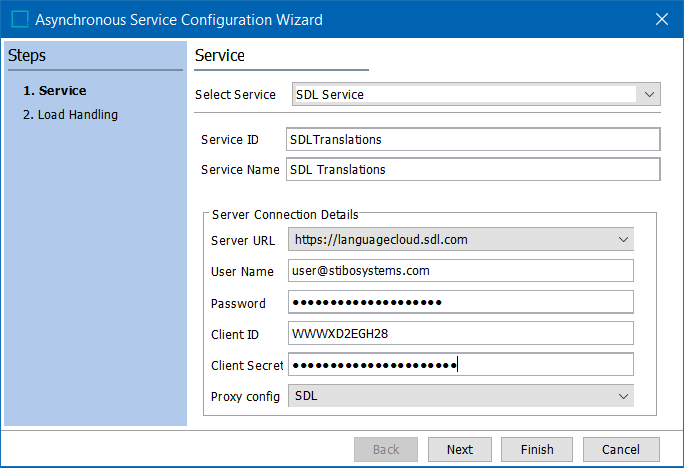
Task: Click the wizard icon in title bar
Action: [x=20, y=19]
